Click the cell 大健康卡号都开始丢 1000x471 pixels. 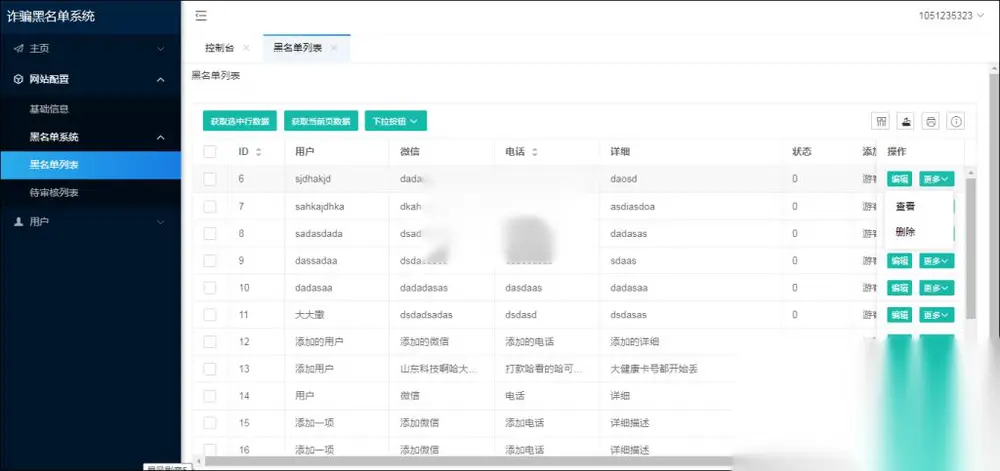[x=654, y=369]
